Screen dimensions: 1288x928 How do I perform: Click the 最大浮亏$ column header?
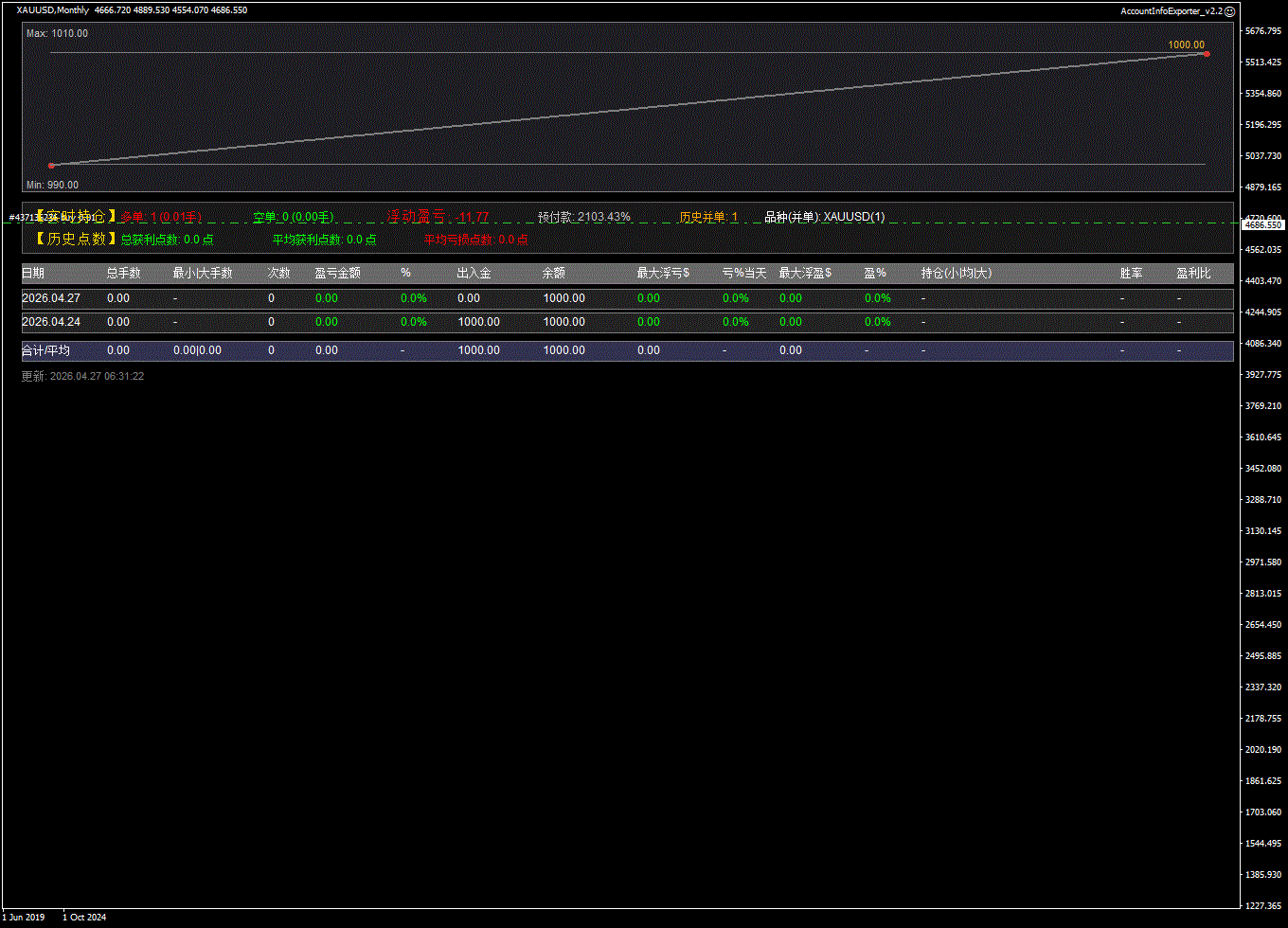(x=663, y=274)
